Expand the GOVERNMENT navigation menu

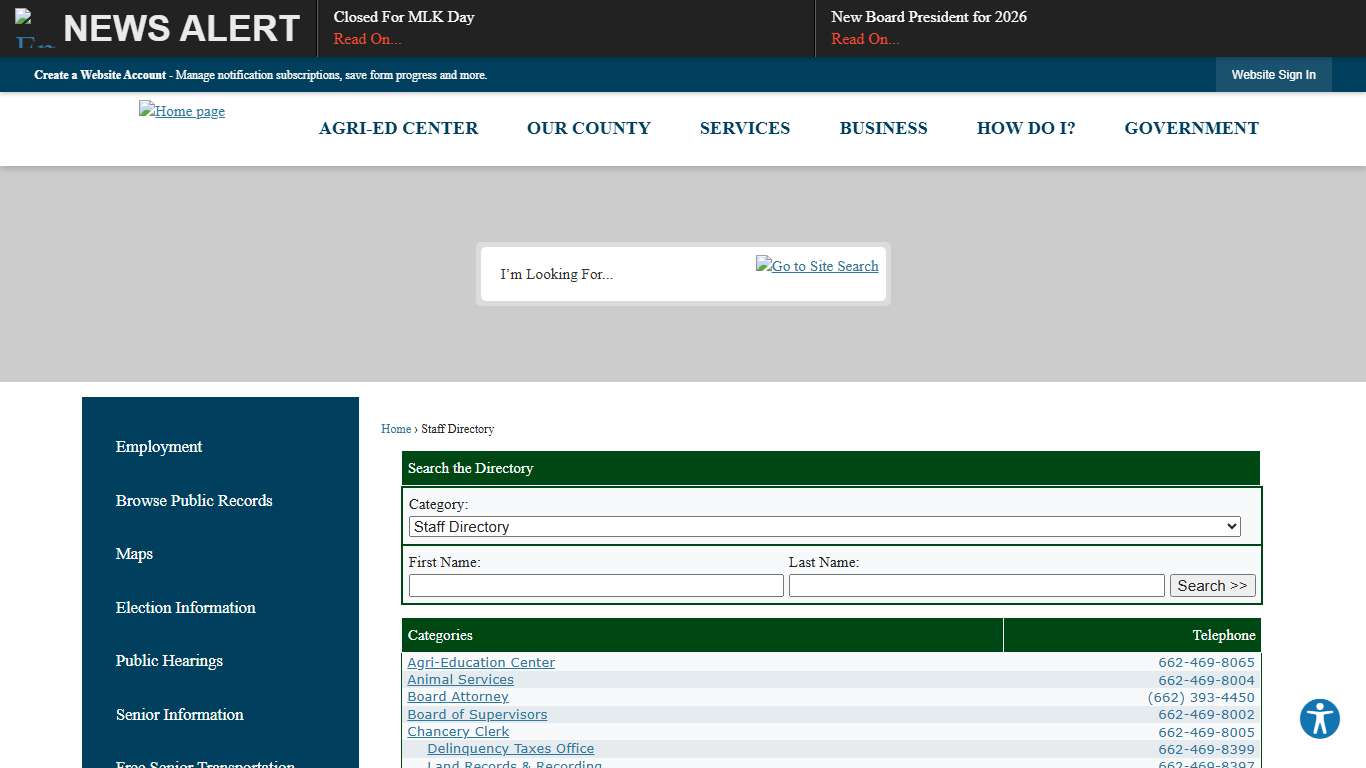pyautogui.click(x=1191, y=128)
